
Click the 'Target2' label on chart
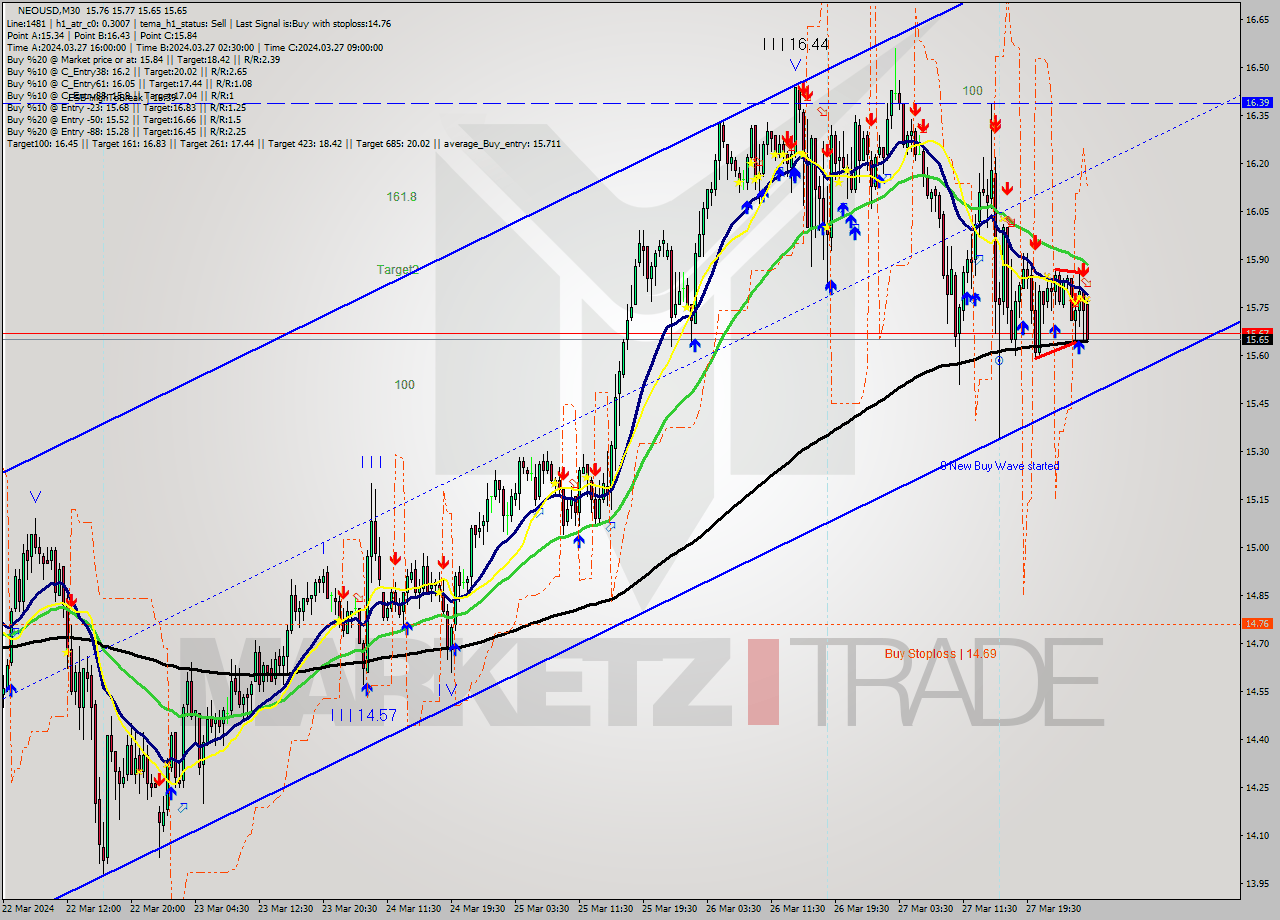396,270
